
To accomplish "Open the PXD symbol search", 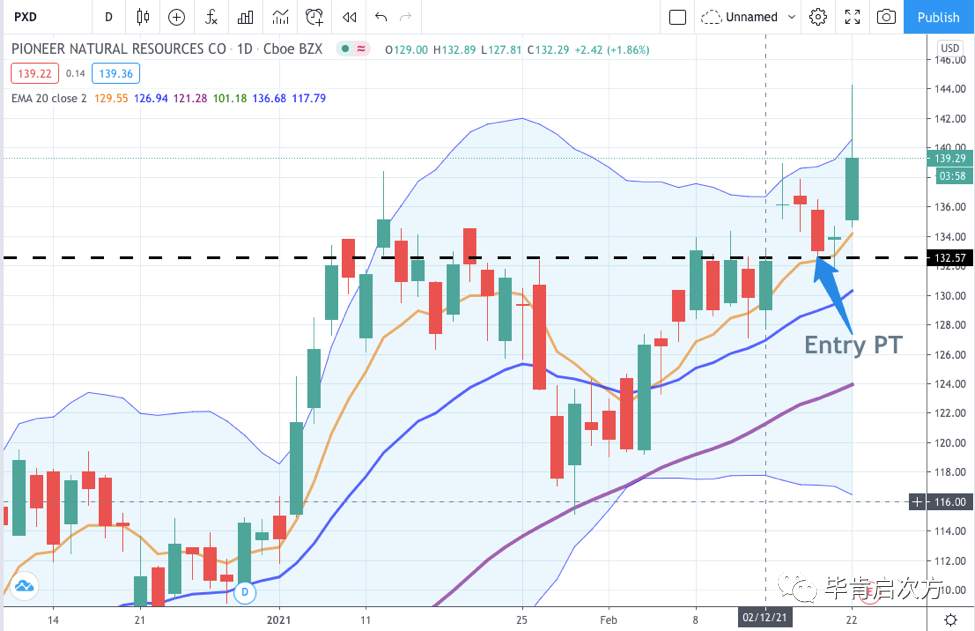I will (25, 17).
